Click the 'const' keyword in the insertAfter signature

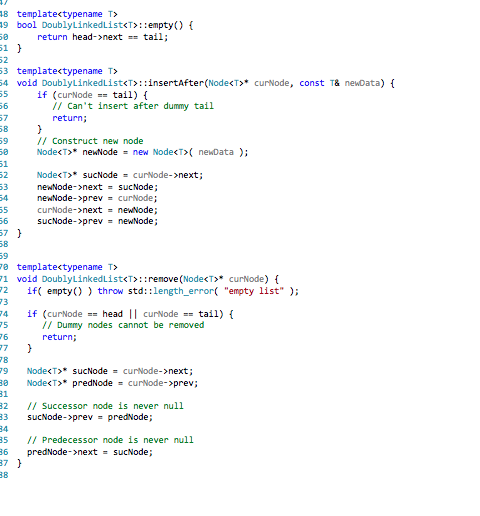tap(312, 83)
